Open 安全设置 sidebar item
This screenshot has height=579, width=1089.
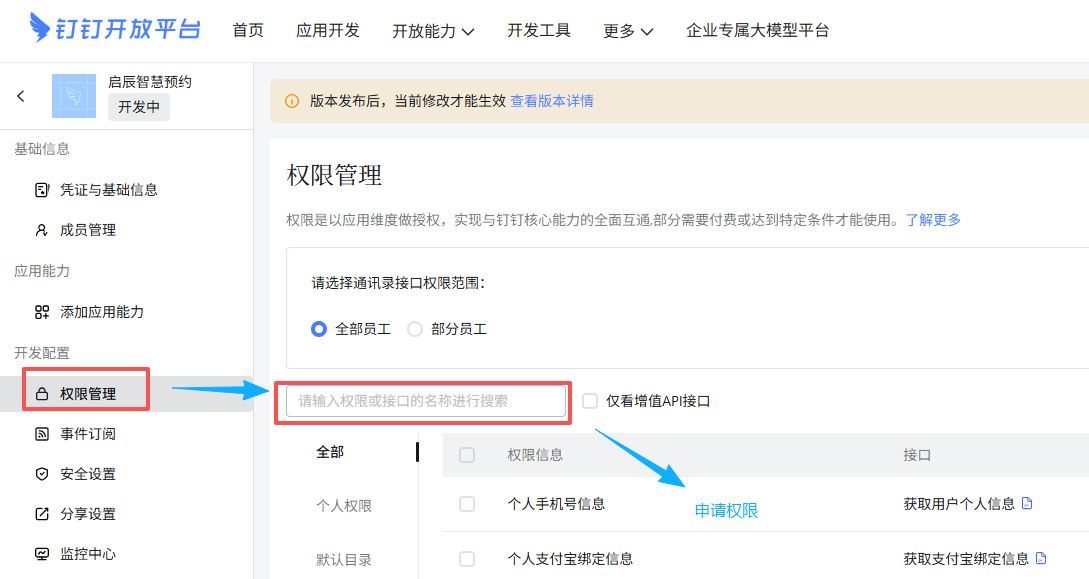tap(87, 474)
